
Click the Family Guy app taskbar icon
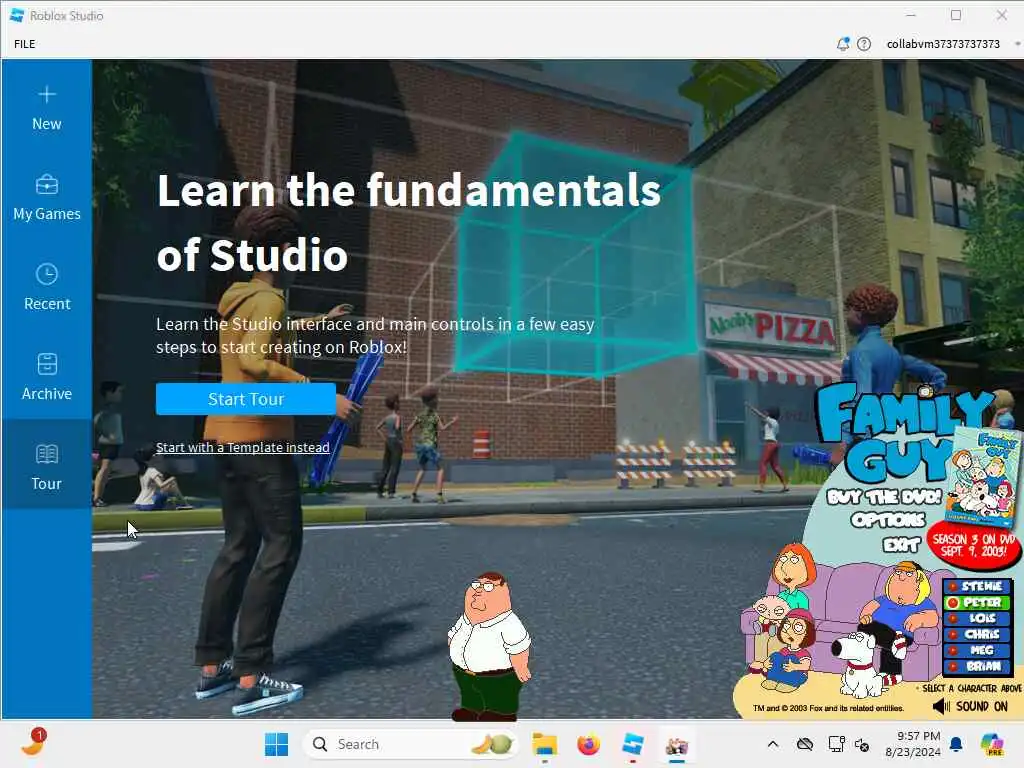pyautogui.click(x=677, y=744)
